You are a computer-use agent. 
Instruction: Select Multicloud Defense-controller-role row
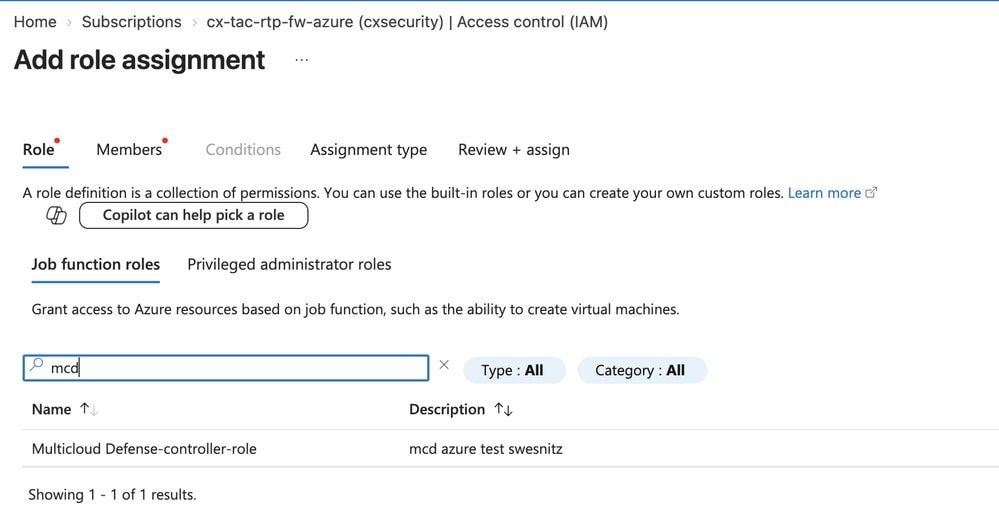pyautogui.click(x=510, y=448)
